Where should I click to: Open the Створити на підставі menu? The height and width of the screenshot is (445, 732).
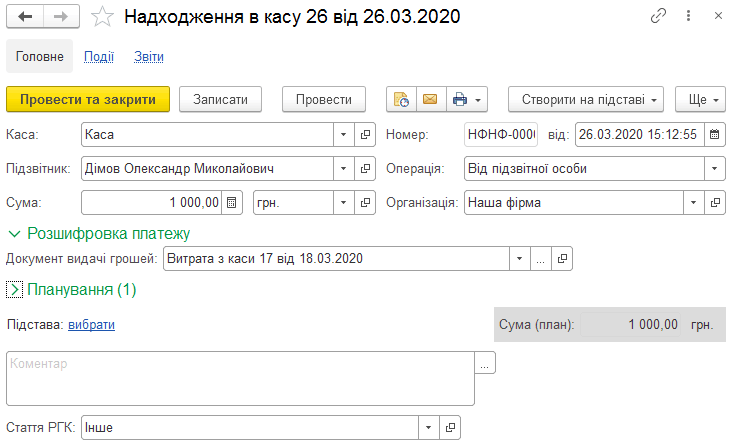[586, 99]
